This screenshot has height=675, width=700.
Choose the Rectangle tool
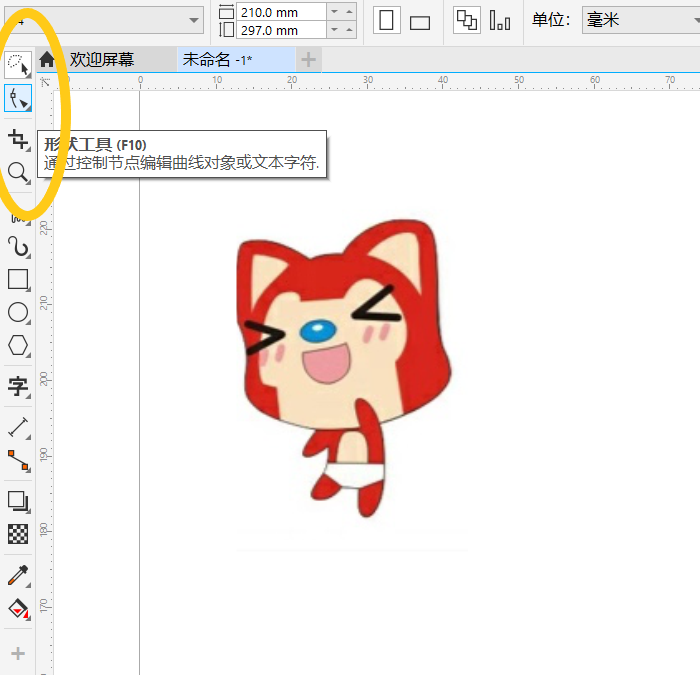17,279
